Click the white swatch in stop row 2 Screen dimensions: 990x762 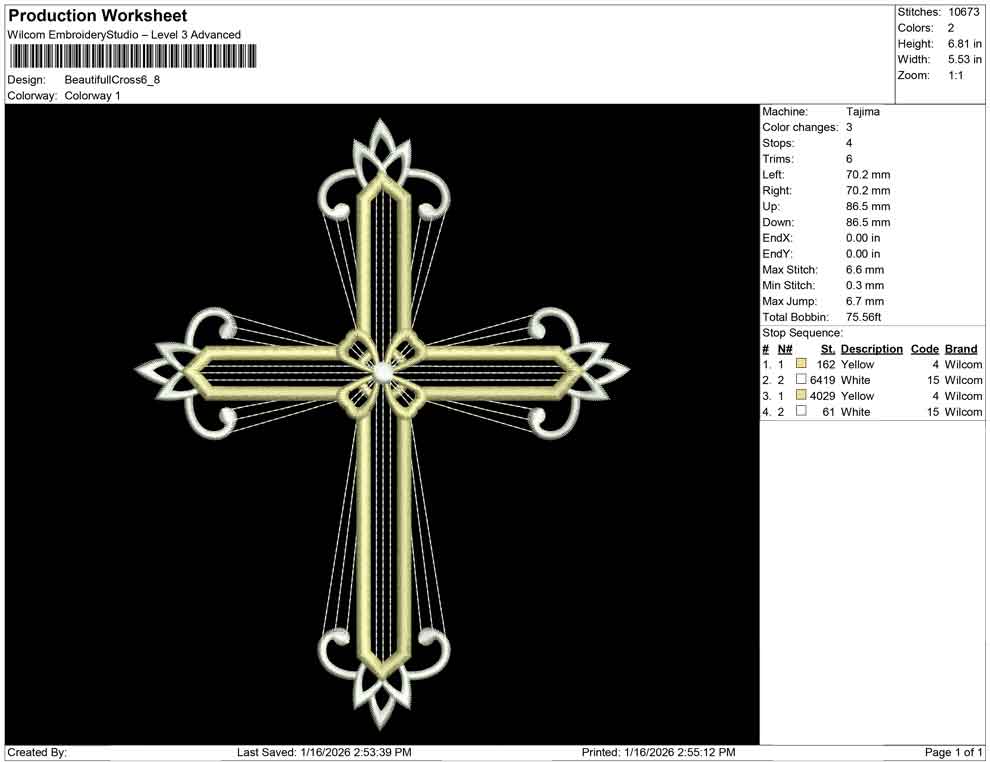tap(799, 380)
